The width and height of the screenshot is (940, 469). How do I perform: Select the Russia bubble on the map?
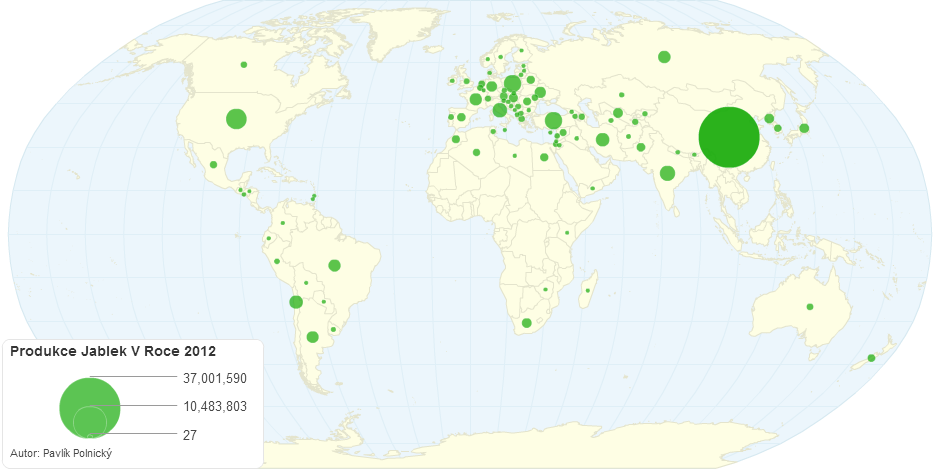pyautogui.click(x=664, y=57)
